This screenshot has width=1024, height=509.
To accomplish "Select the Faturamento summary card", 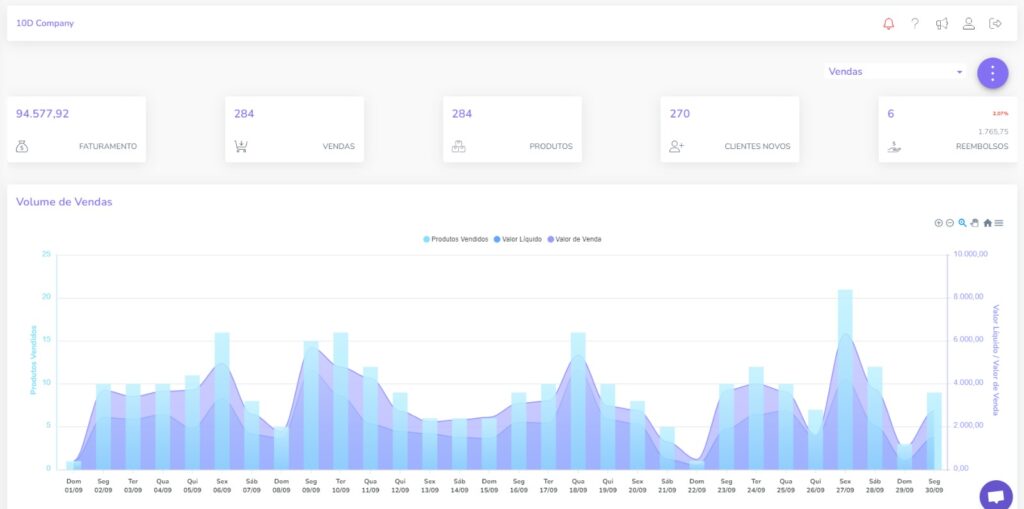I will pos(76,129).
